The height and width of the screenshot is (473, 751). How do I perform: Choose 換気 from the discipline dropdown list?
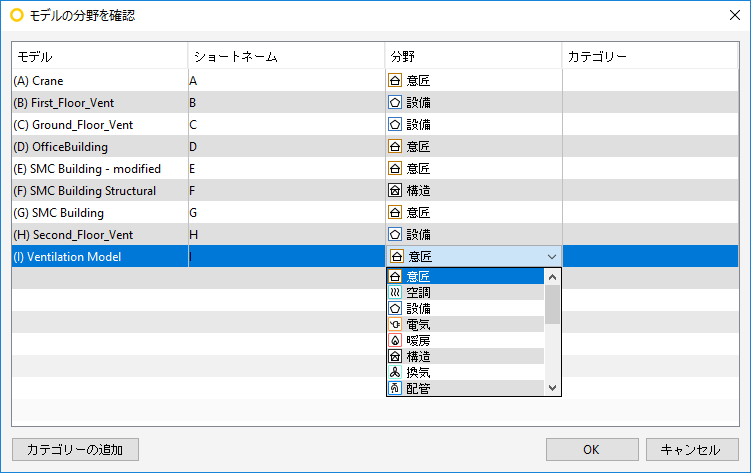pyautogui.click(x=465, y=372)
